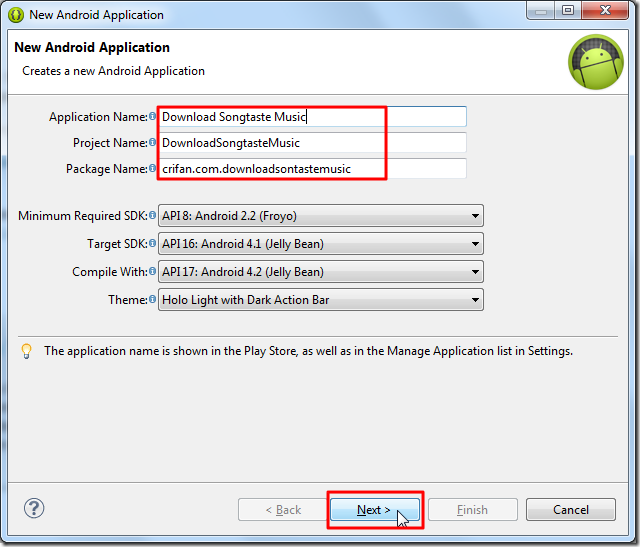The height and width of the screenshot is (547, 640).
Task: Click the info icon beside Minimum Required SDK
Action: pyautogui.click(x=153, y=216)
